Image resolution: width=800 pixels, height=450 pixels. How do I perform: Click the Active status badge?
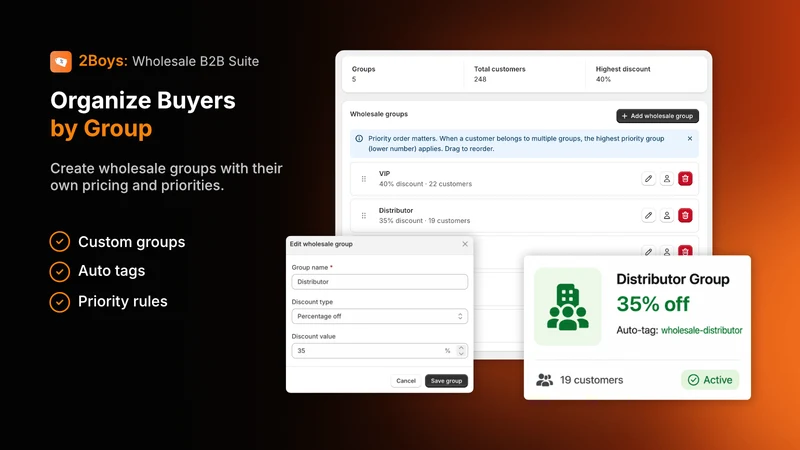click(710, 380)
